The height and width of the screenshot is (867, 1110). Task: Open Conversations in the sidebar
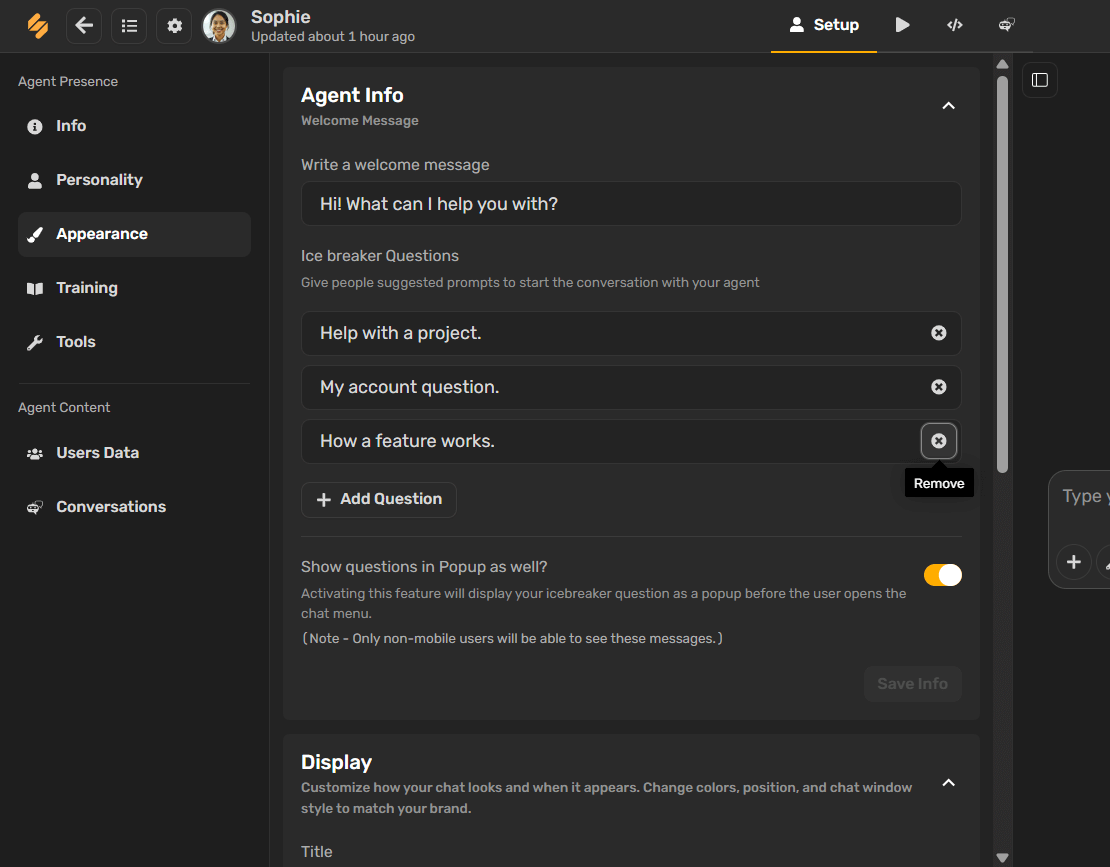tap(135, 507)
